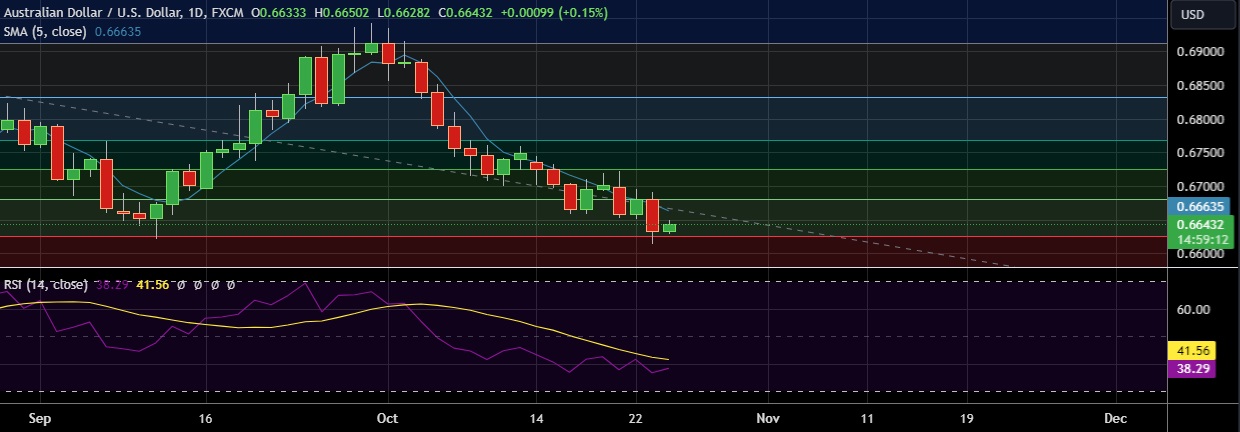This screenshot has height=432, width=1240.
Task: Click the open price value 0.66333
Action: [x=281, y=13]
